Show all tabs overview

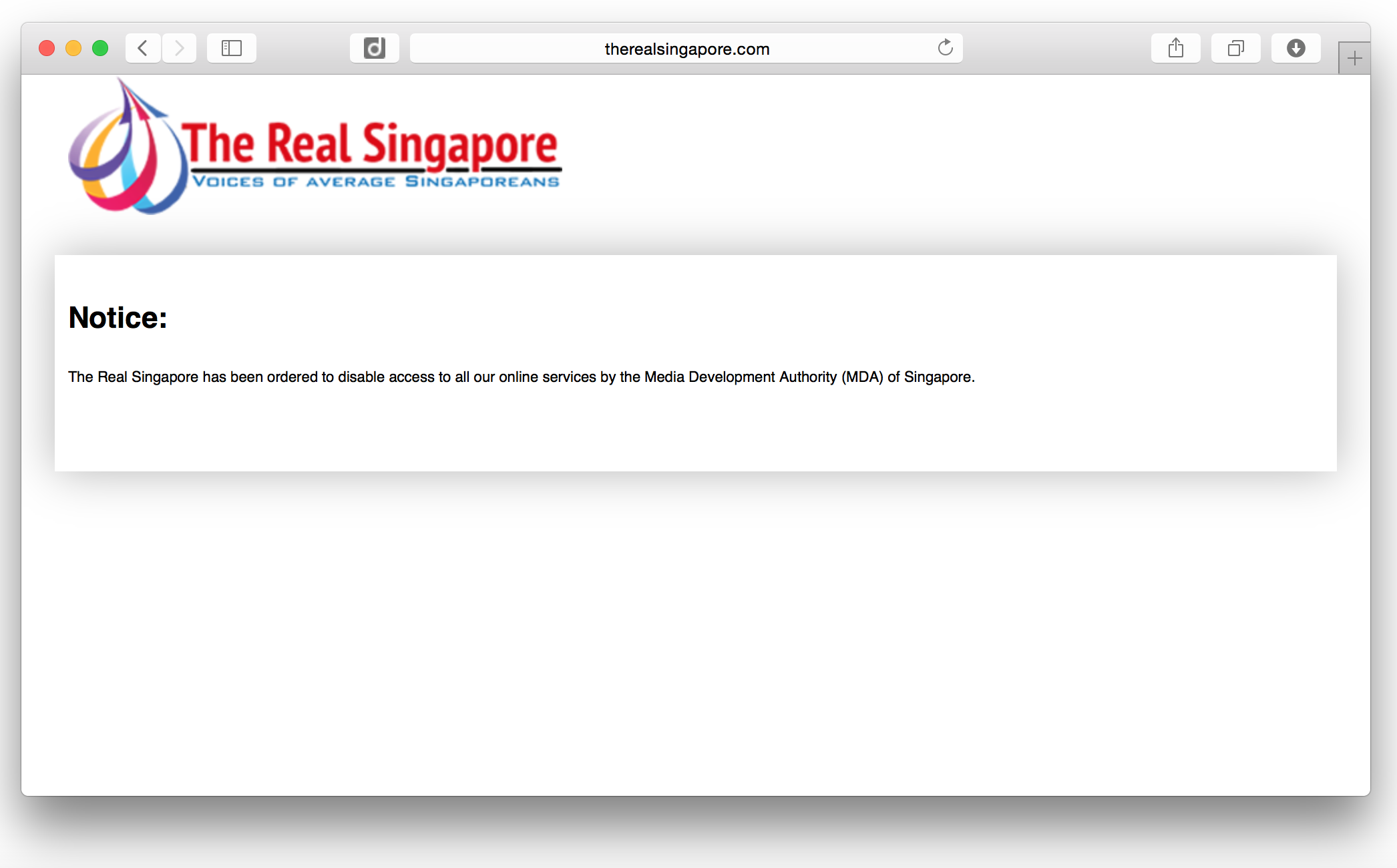[1236, 48]
